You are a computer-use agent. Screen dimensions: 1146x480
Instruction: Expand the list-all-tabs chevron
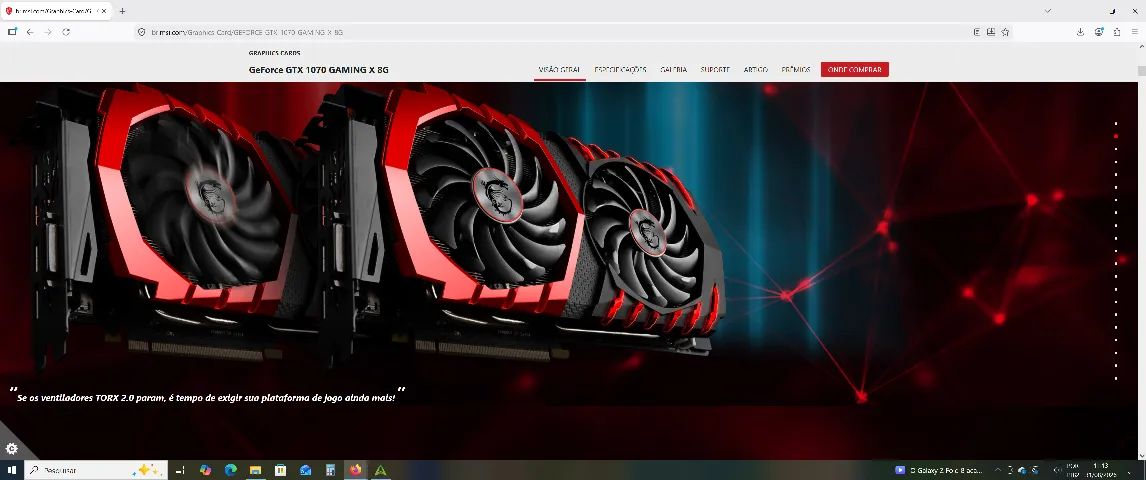(1047, 11)
